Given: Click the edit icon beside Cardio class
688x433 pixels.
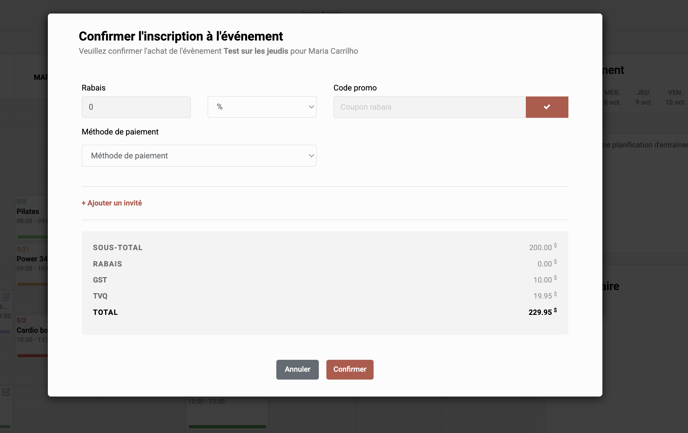Looking at the screenshot, I should coord(6,297).
